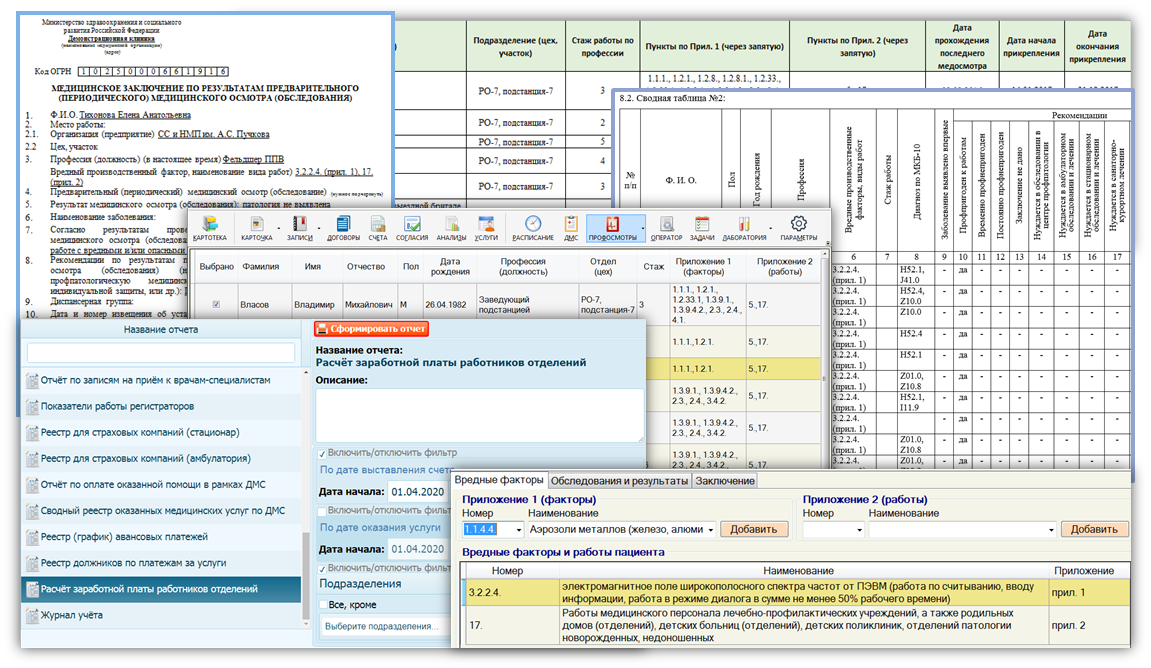Toggle the 'Все, кроме' checkbox
Image resolution: width=1151 pixels, height=668 pixels.
coord(322,605)
